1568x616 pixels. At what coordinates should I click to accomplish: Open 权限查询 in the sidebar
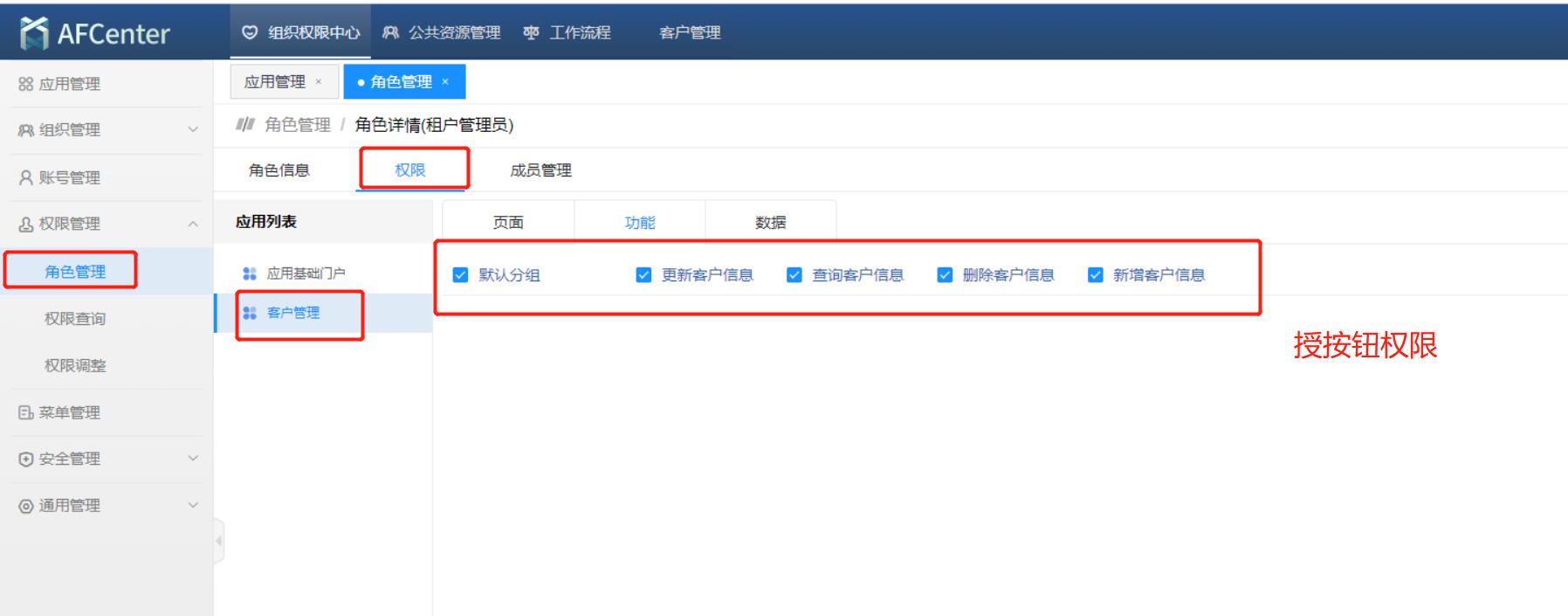[75, 319]
